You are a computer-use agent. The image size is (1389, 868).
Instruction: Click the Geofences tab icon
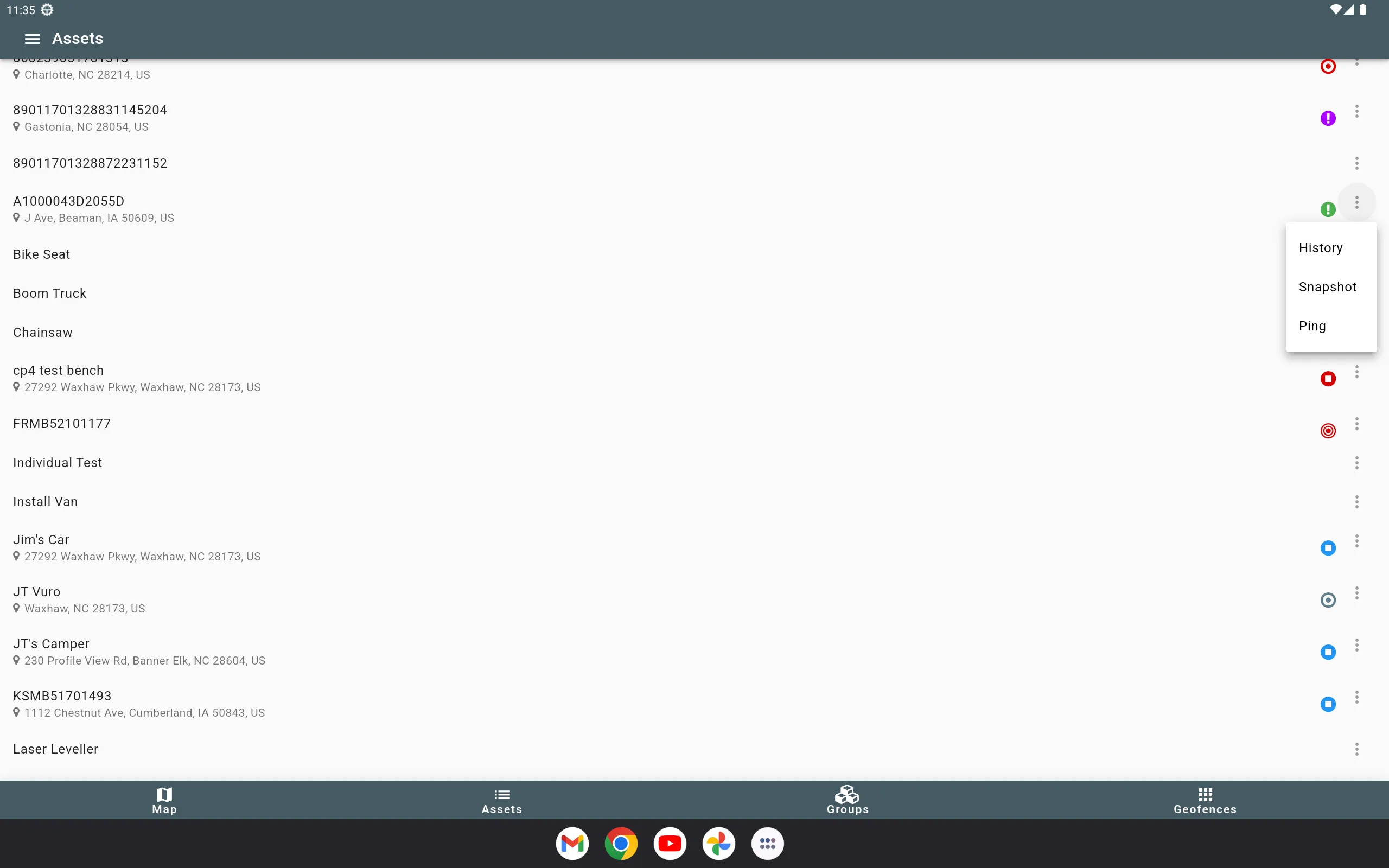(1204, 795)
